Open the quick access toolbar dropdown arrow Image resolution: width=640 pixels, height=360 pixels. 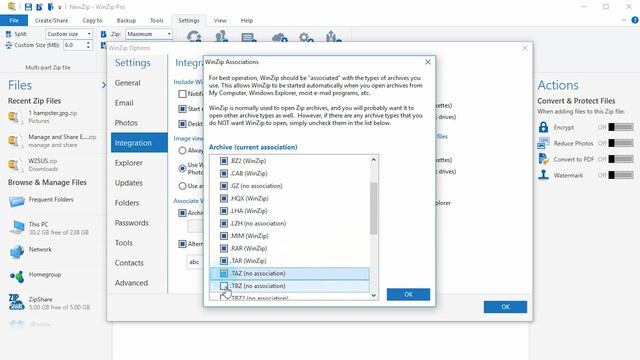60,7
